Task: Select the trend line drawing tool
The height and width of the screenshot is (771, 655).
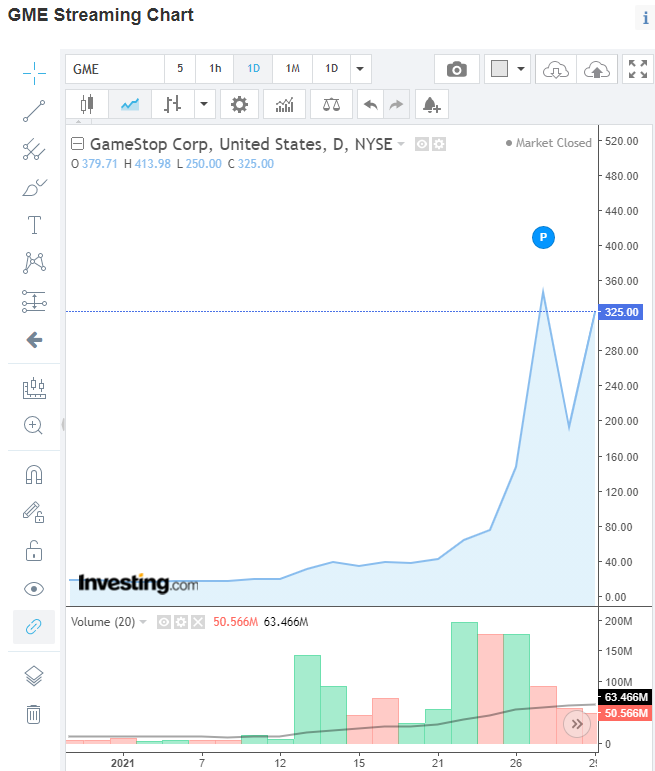Action: (x=34, y=111)
